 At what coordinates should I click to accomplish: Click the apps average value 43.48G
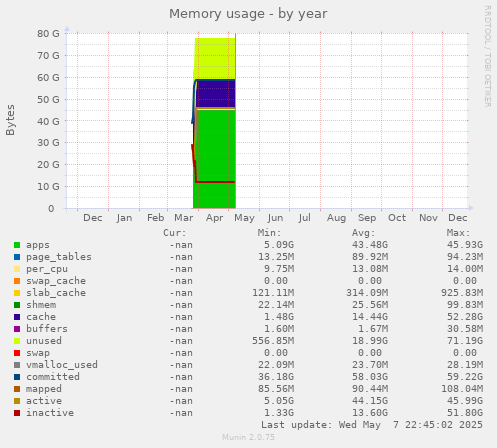(x=370, y=245)
